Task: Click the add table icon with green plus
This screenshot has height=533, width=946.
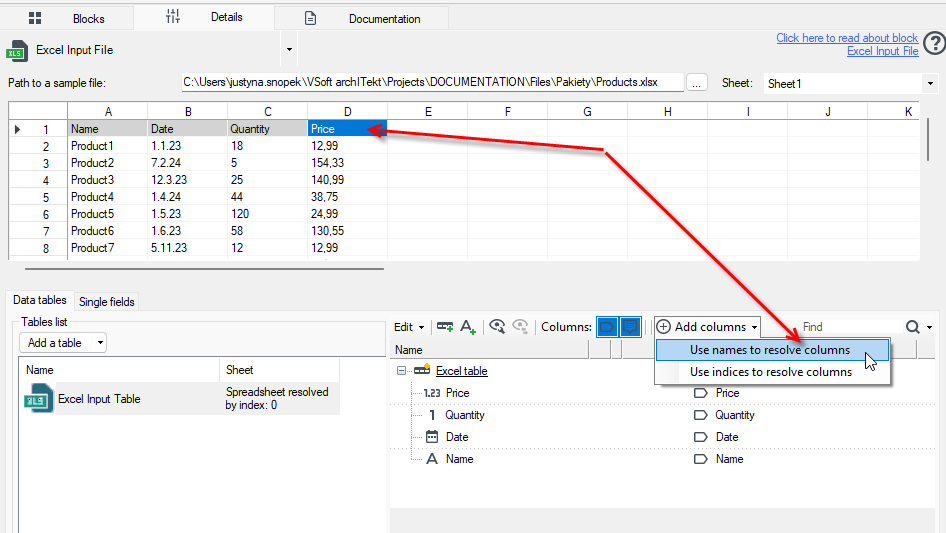Action: click(x=445, y=327)
